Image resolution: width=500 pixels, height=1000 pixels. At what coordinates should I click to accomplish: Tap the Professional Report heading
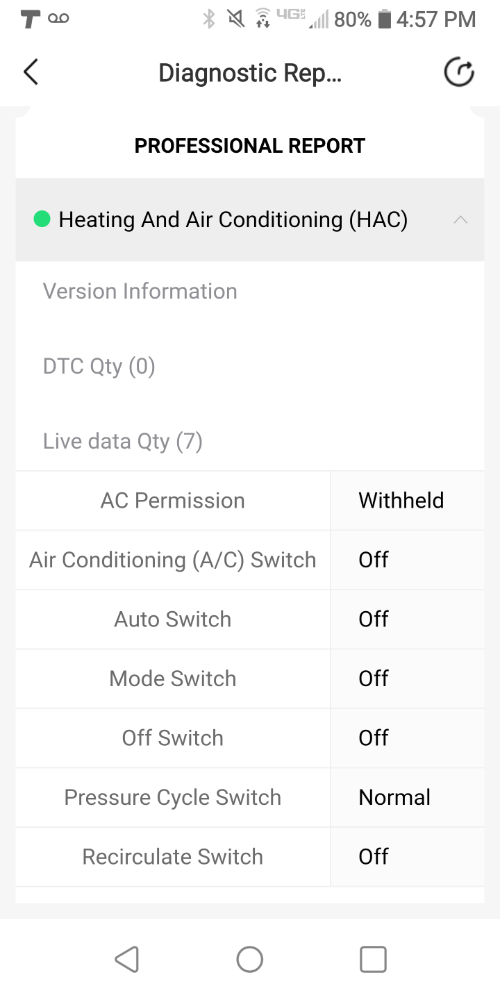(249, 145)
